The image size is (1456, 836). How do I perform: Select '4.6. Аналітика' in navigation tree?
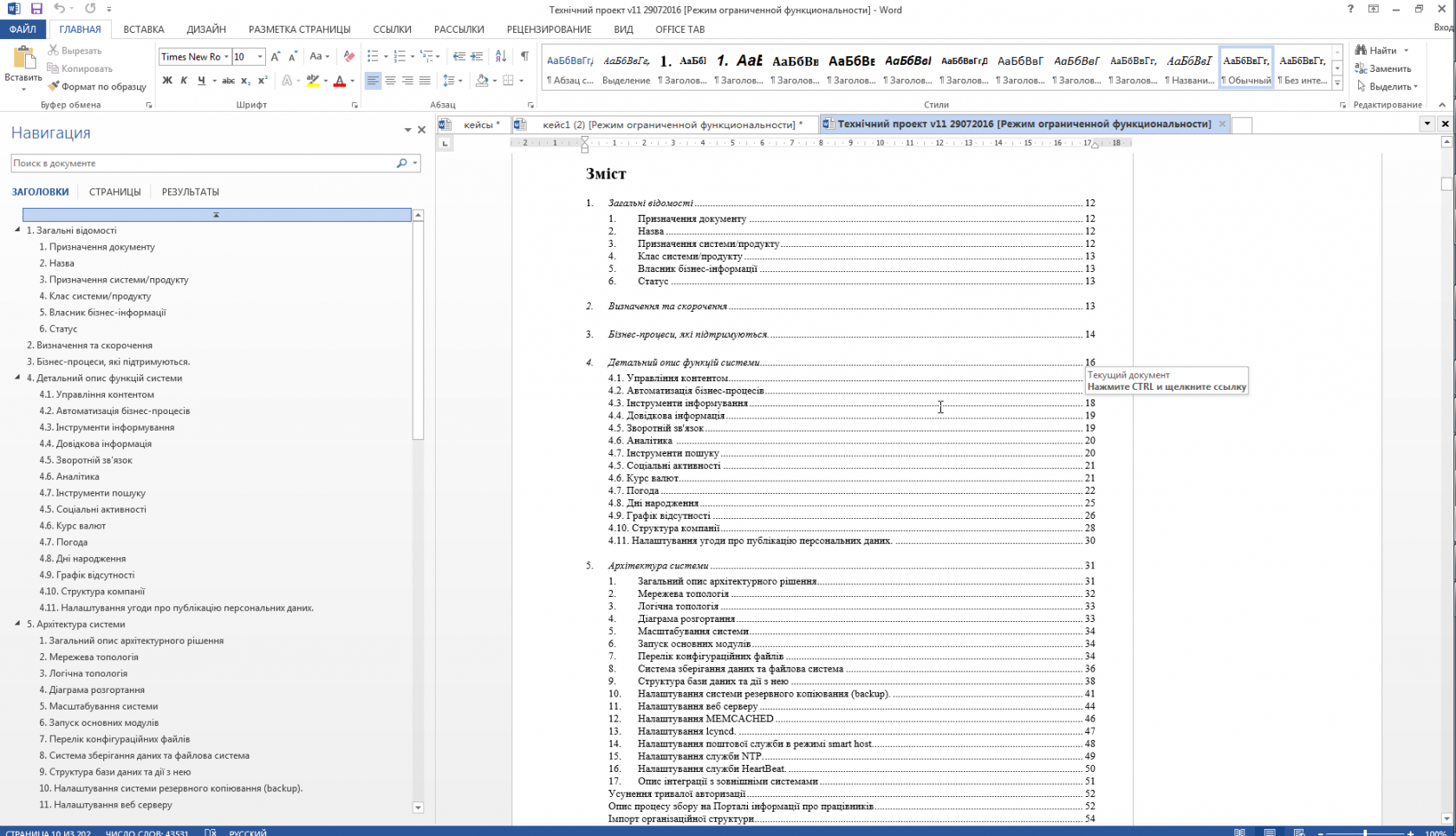click(x=69, y=476)
